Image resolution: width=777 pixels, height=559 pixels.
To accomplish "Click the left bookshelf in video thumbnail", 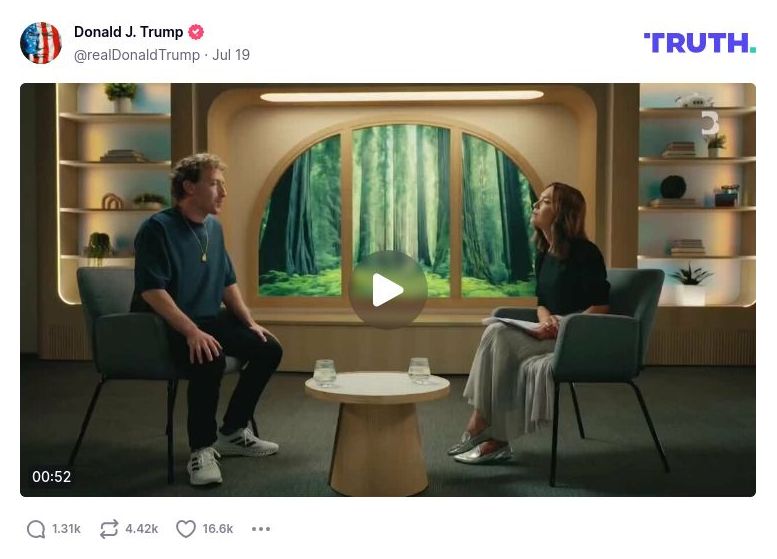I will click(x=115, y=193).
